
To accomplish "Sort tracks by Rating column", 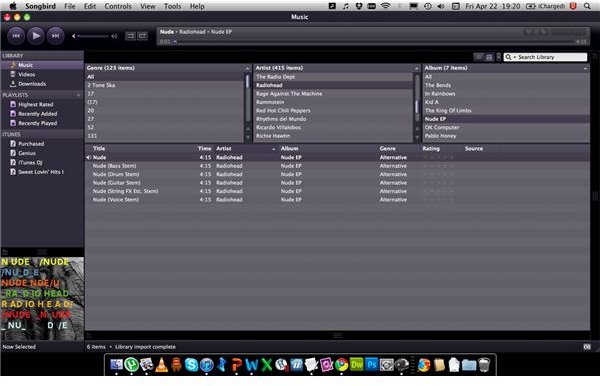I will point(431,148).
